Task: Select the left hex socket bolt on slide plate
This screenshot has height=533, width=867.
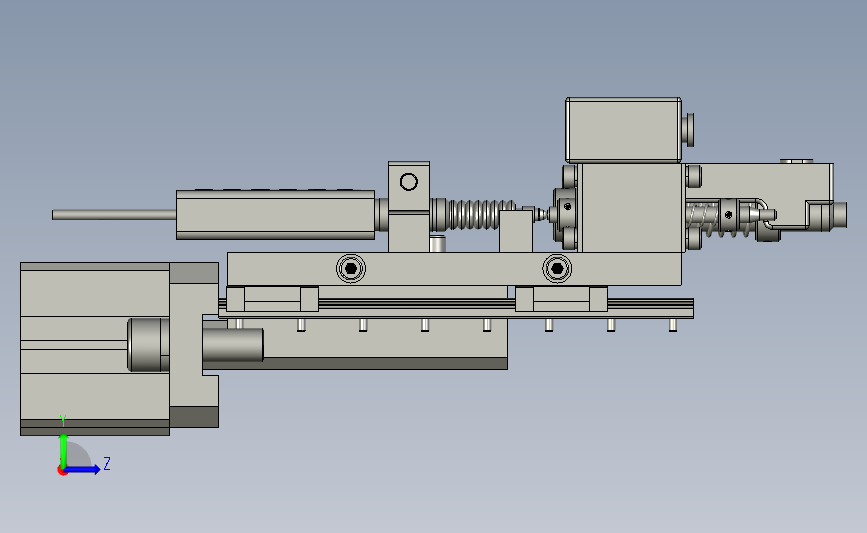Action: click(x=351, y=269)
